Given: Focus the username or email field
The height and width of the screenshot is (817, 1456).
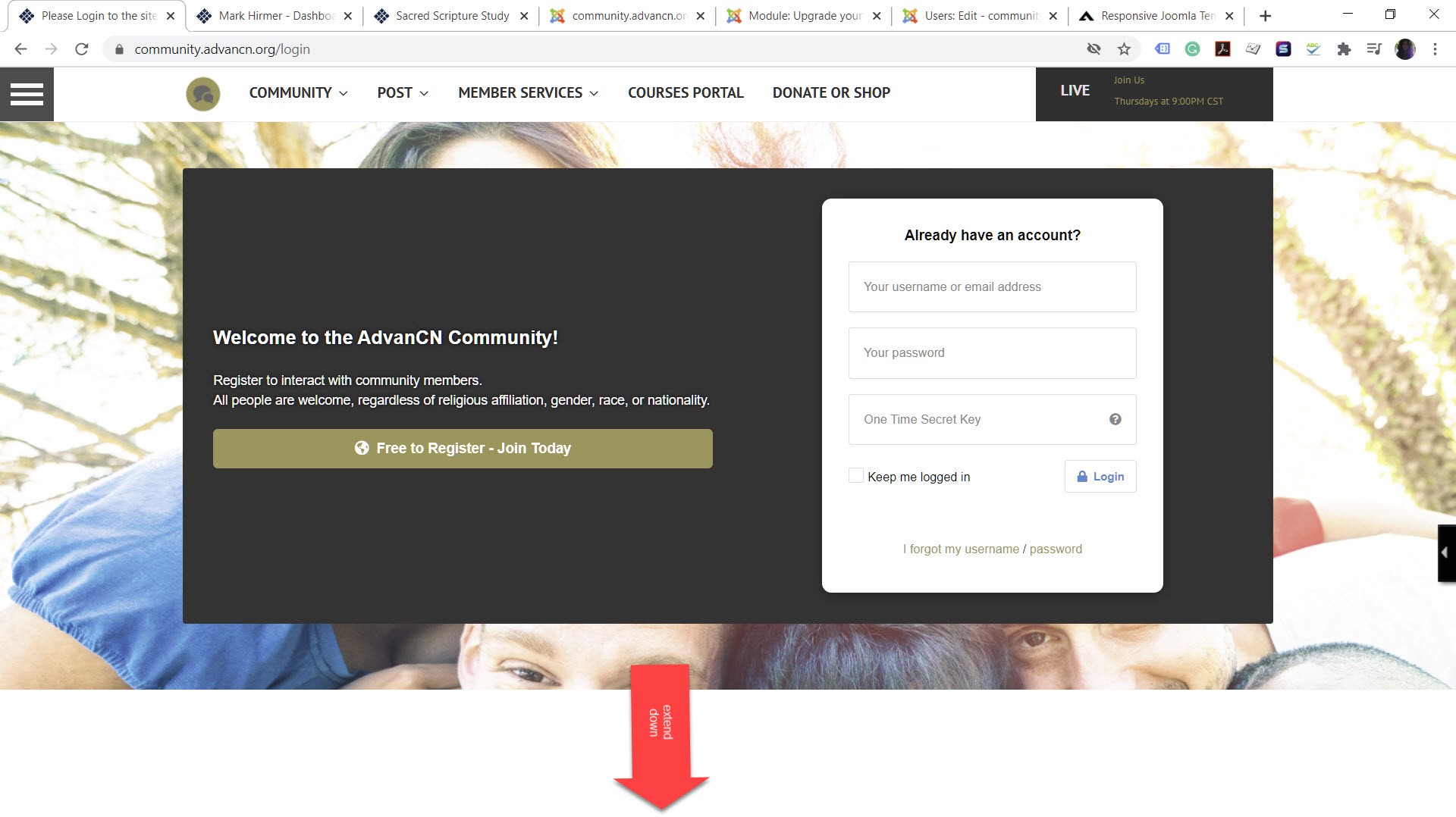Looking at the screenshot, I should tap(992, 286).
